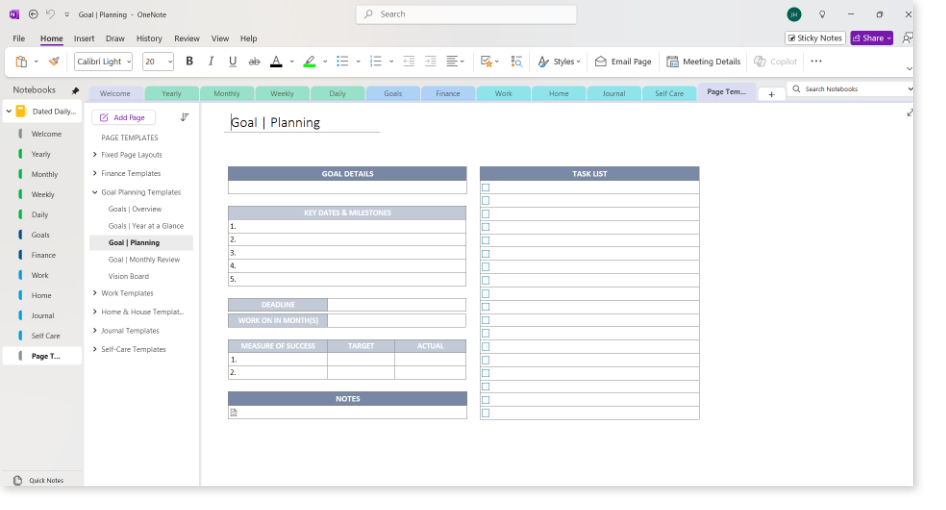Switch to the Draw tab

pyautogui.click(x=115, y=38)
